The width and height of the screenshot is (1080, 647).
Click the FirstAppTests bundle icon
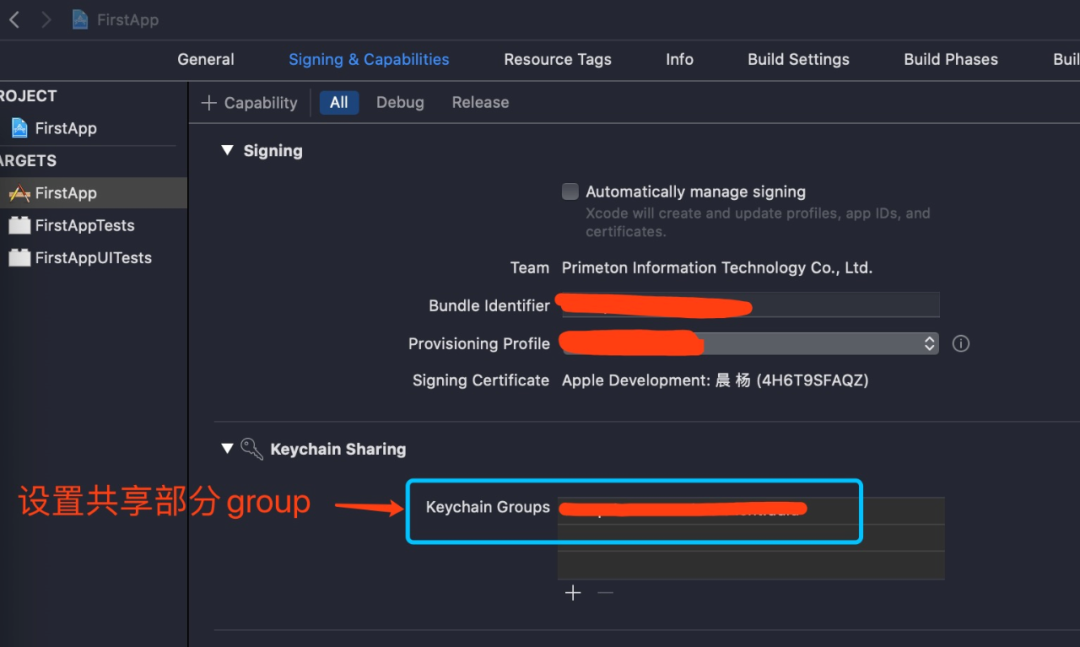pyautogui.click(x=19, y=225)
